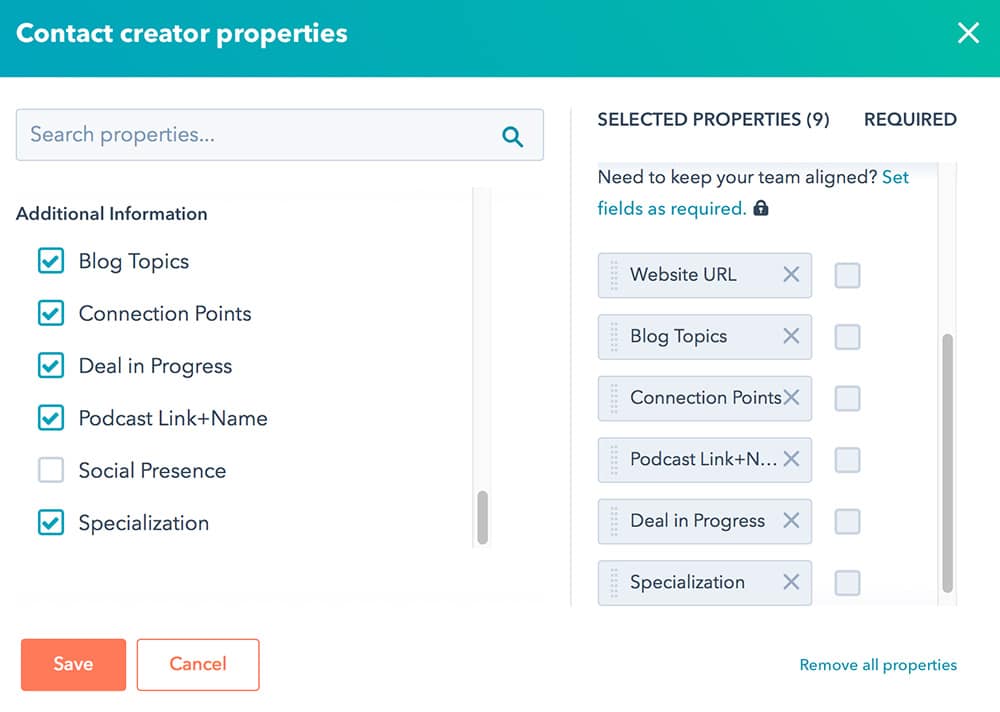The width and height of the screenshot is (1000, 712).
Task: Switch to the SELECTED PROPERTIES tab
Action: 714,119
